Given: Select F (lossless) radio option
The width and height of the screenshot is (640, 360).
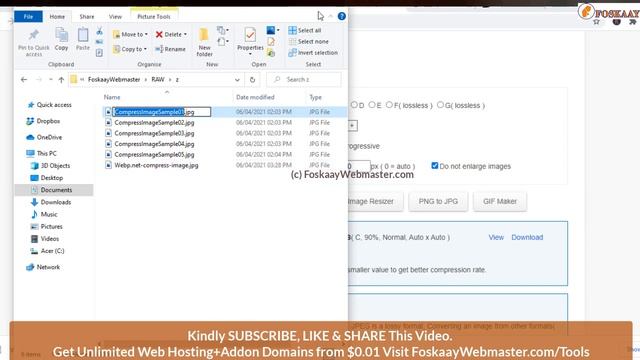Looking at the screenshot, I should (x=389, y=105).
